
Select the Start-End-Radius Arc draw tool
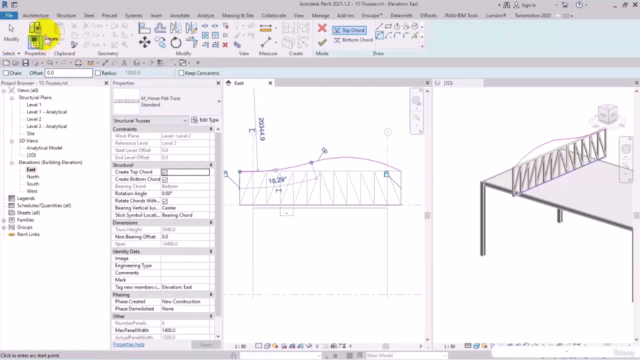(x=380, y=36)
